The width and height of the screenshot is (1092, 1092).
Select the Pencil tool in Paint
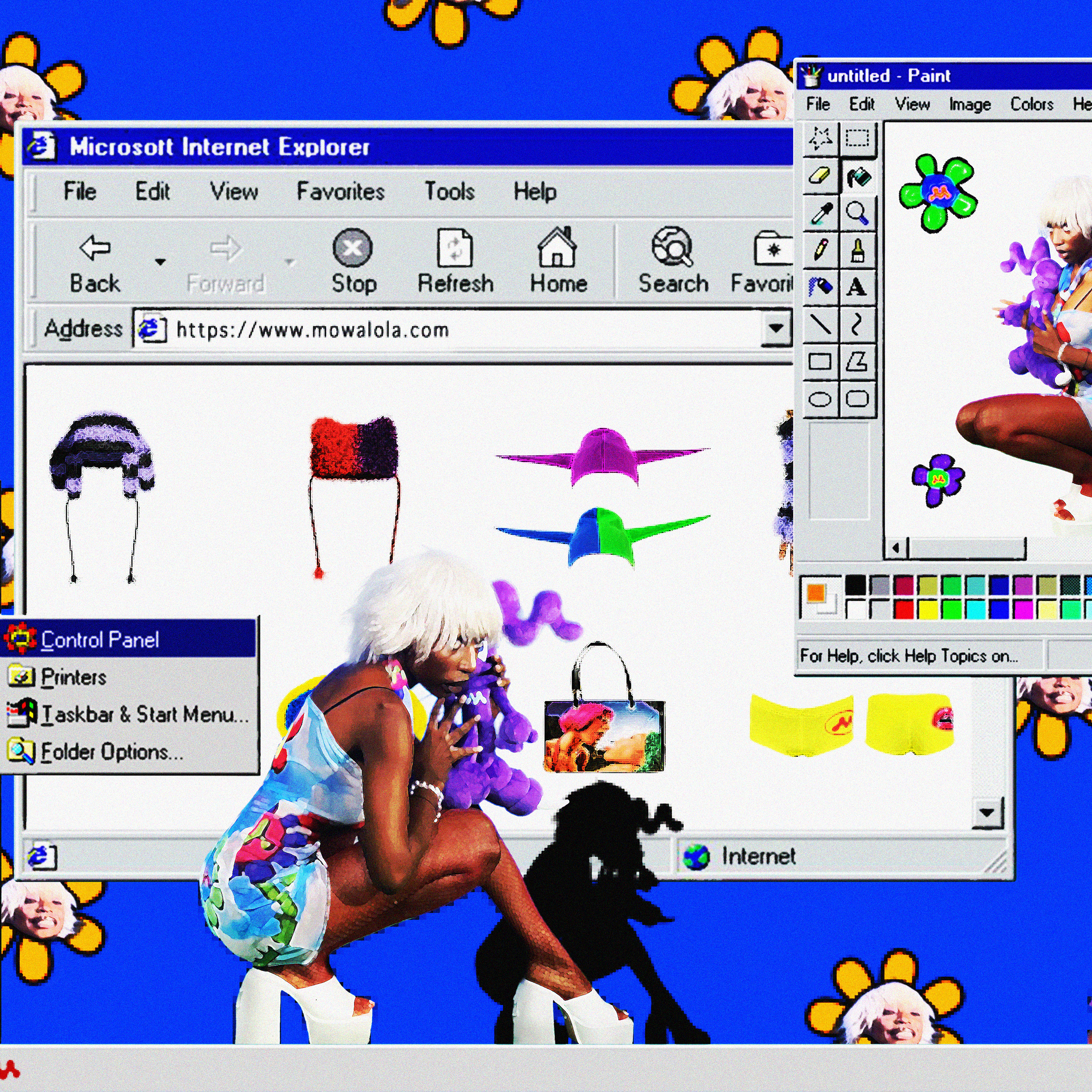[x=821, y=250]
